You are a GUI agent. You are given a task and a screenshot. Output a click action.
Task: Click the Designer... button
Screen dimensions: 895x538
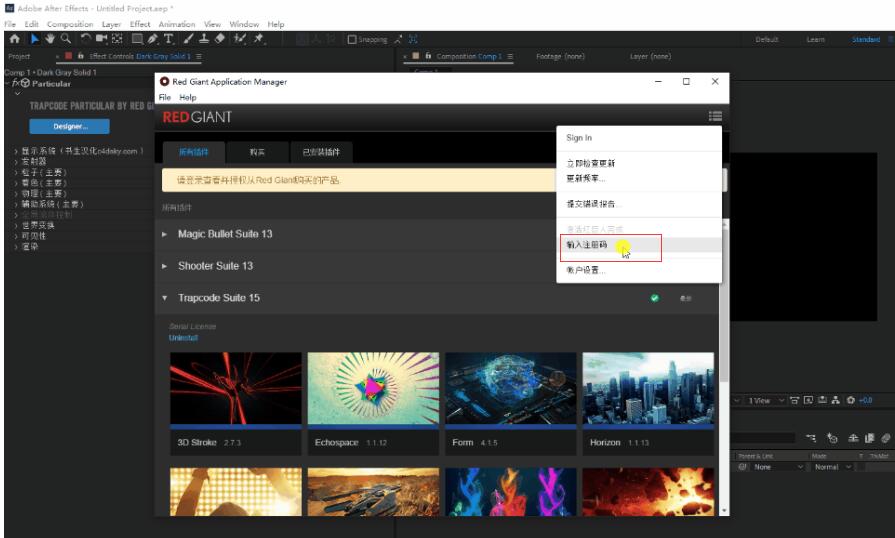(x=69, y=126)
